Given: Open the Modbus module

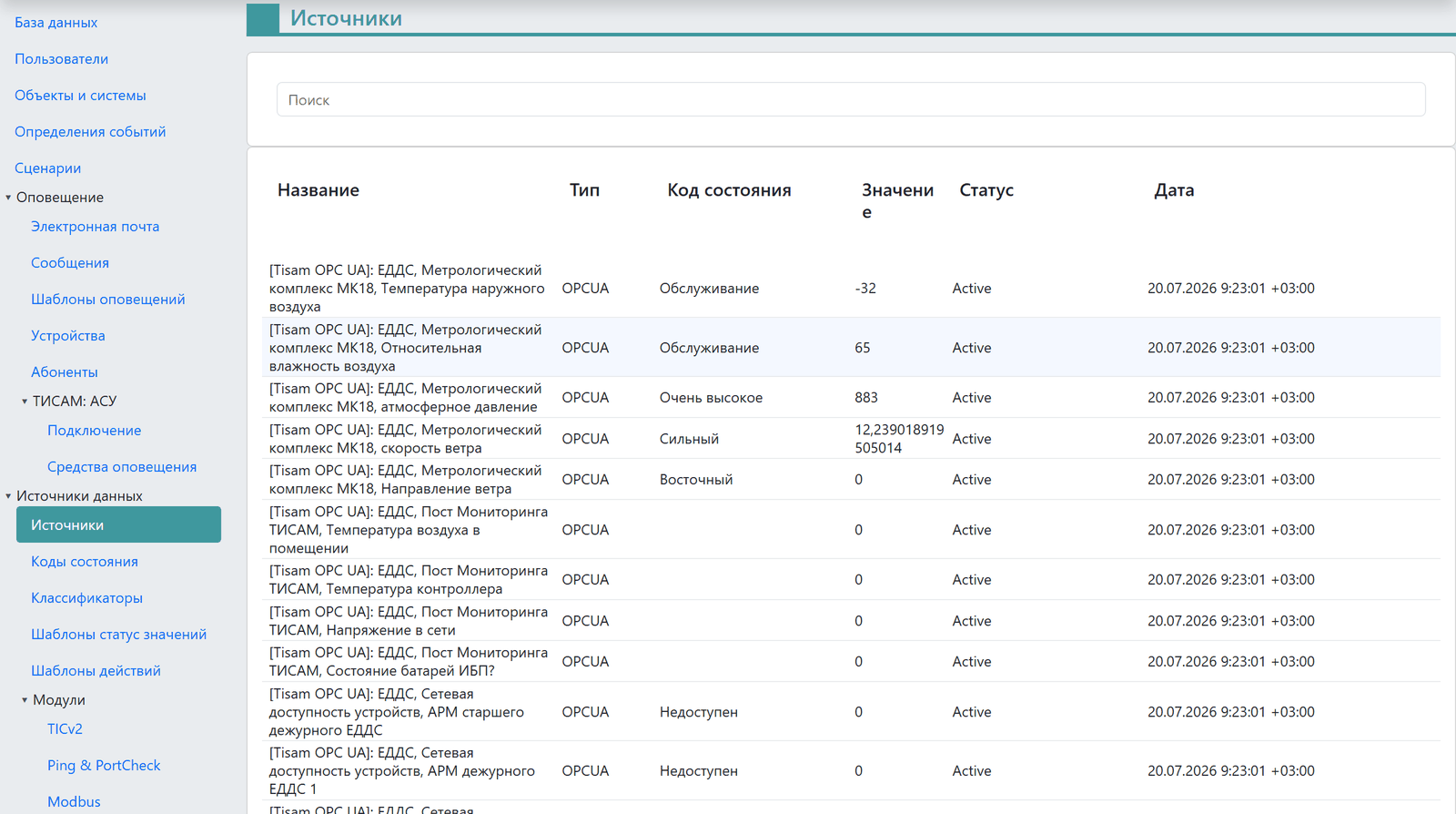Looking at the screenshot, I should [74, 801].
